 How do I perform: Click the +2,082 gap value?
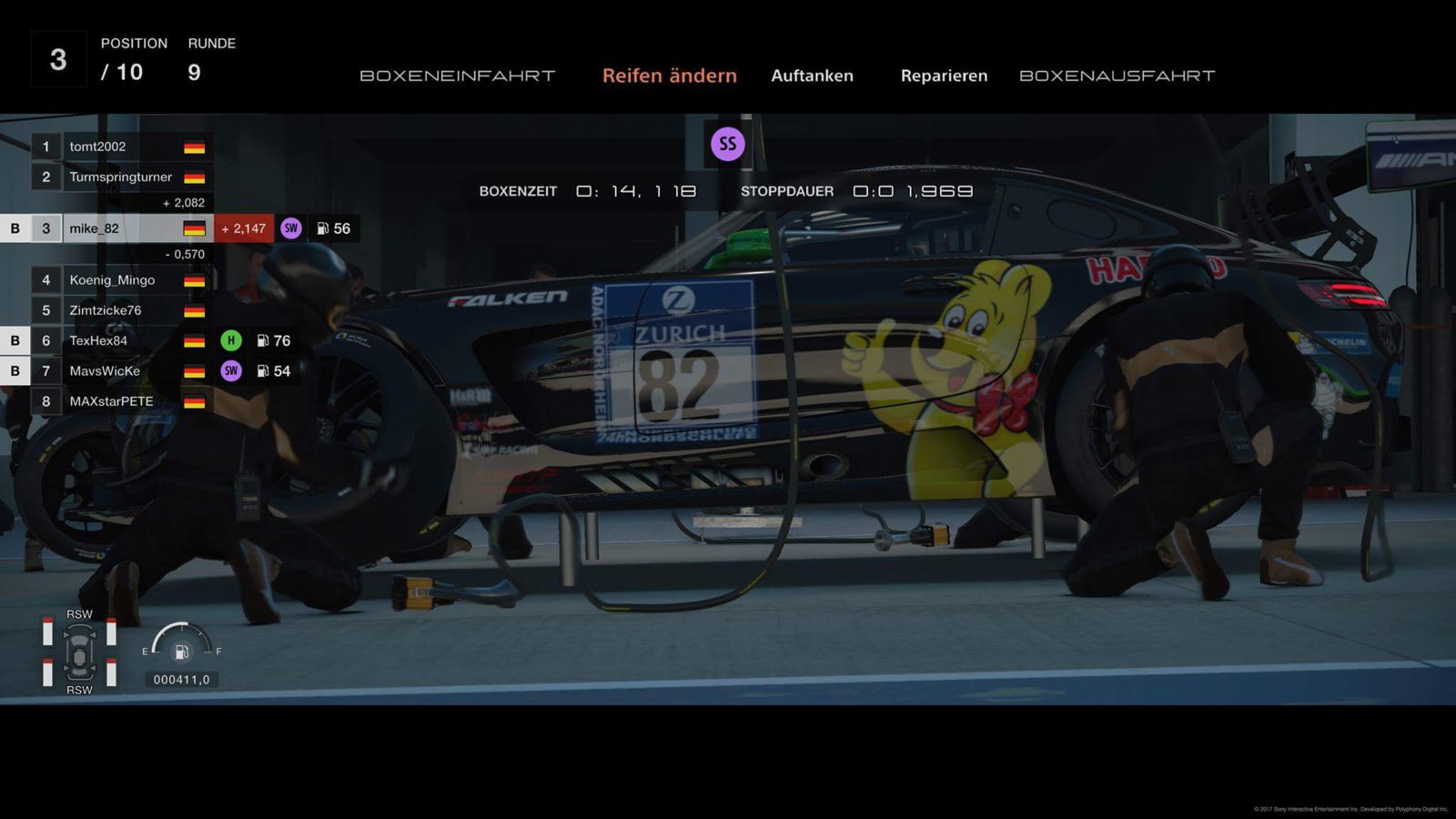[x=184, y=203]
